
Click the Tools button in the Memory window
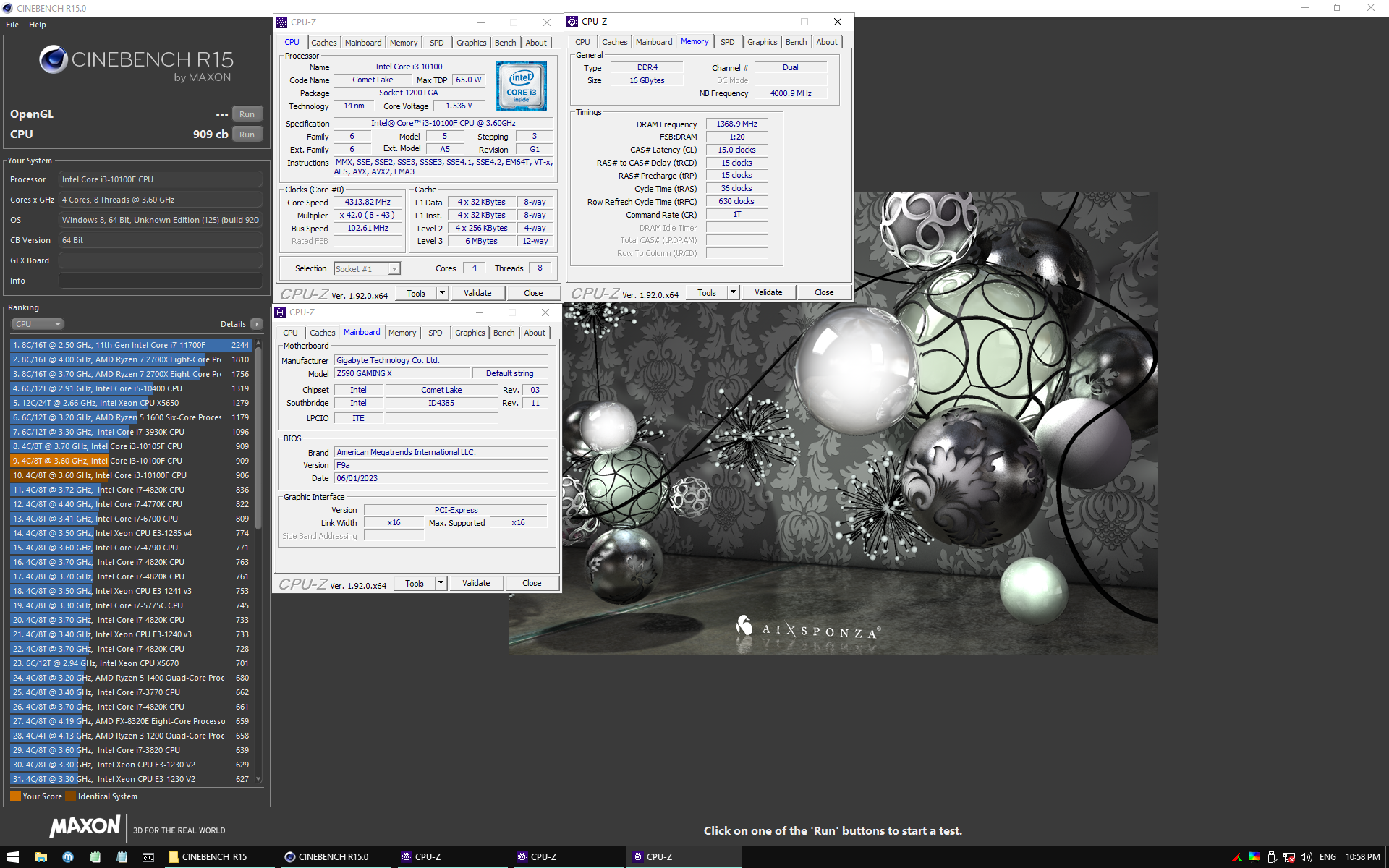pos(707,292)
